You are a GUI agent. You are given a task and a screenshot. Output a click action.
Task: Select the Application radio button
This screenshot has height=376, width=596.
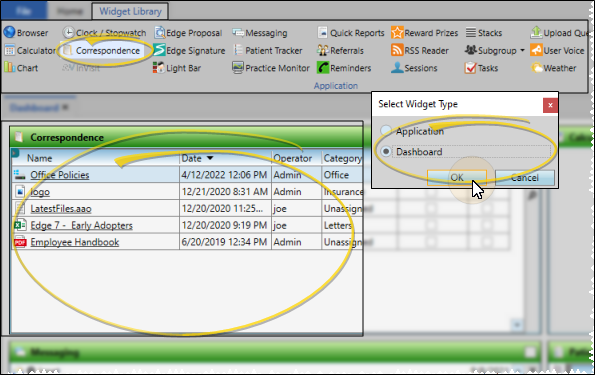[386, 131]
